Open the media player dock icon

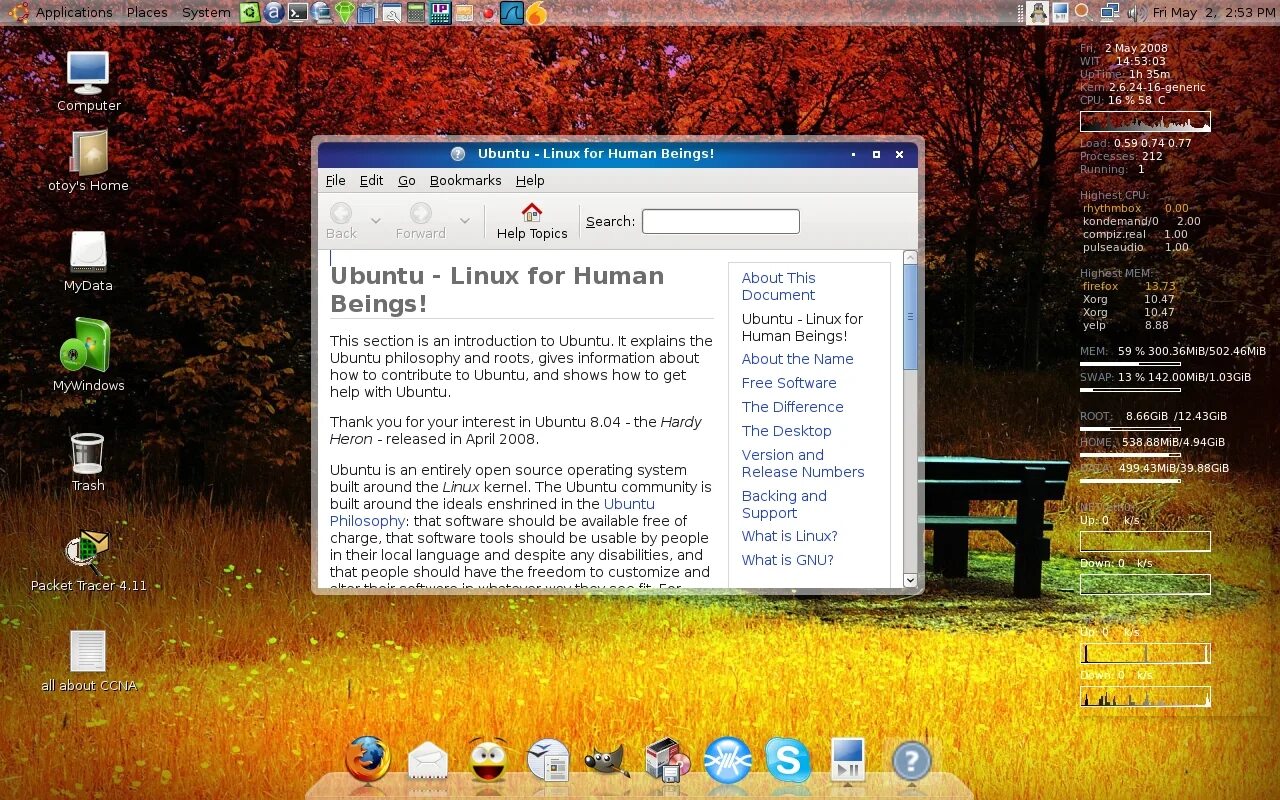point(848,761)
